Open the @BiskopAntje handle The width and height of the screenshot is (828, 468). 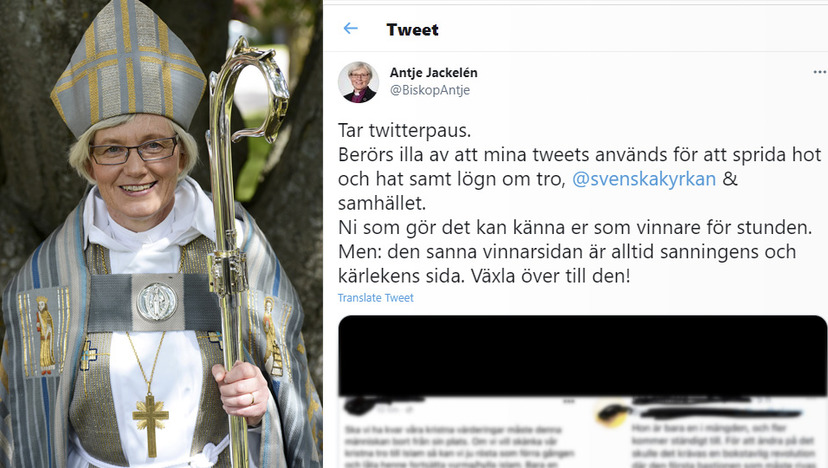(430, 90)
